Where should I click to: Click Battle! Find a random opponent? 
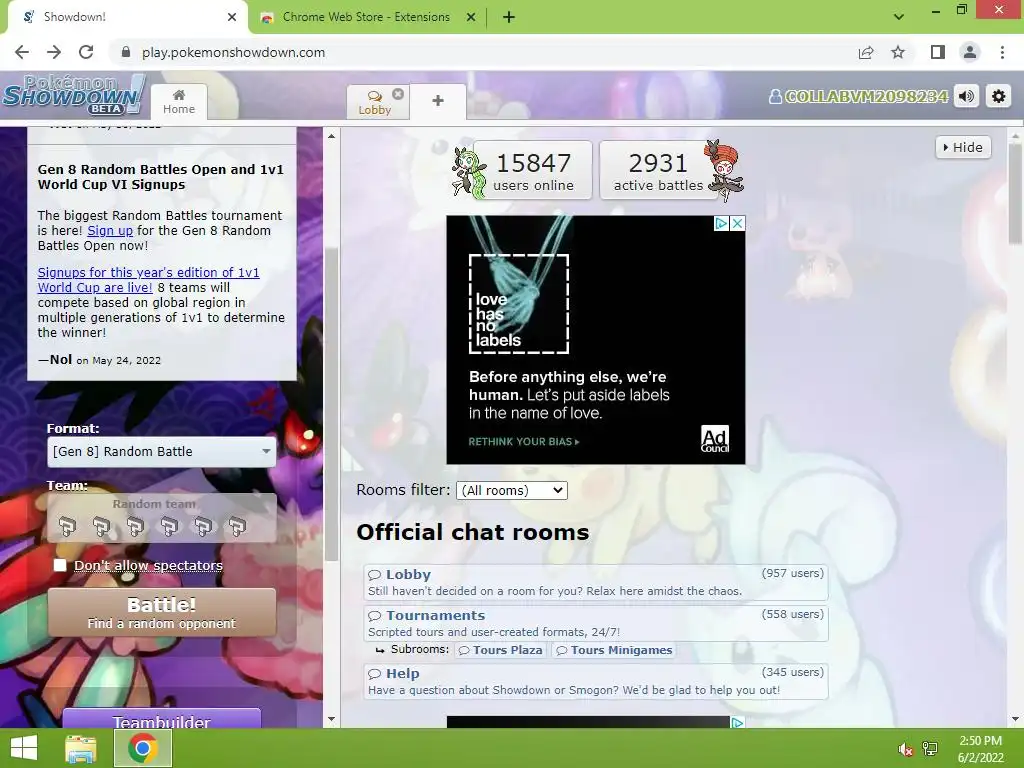point(161,613)
